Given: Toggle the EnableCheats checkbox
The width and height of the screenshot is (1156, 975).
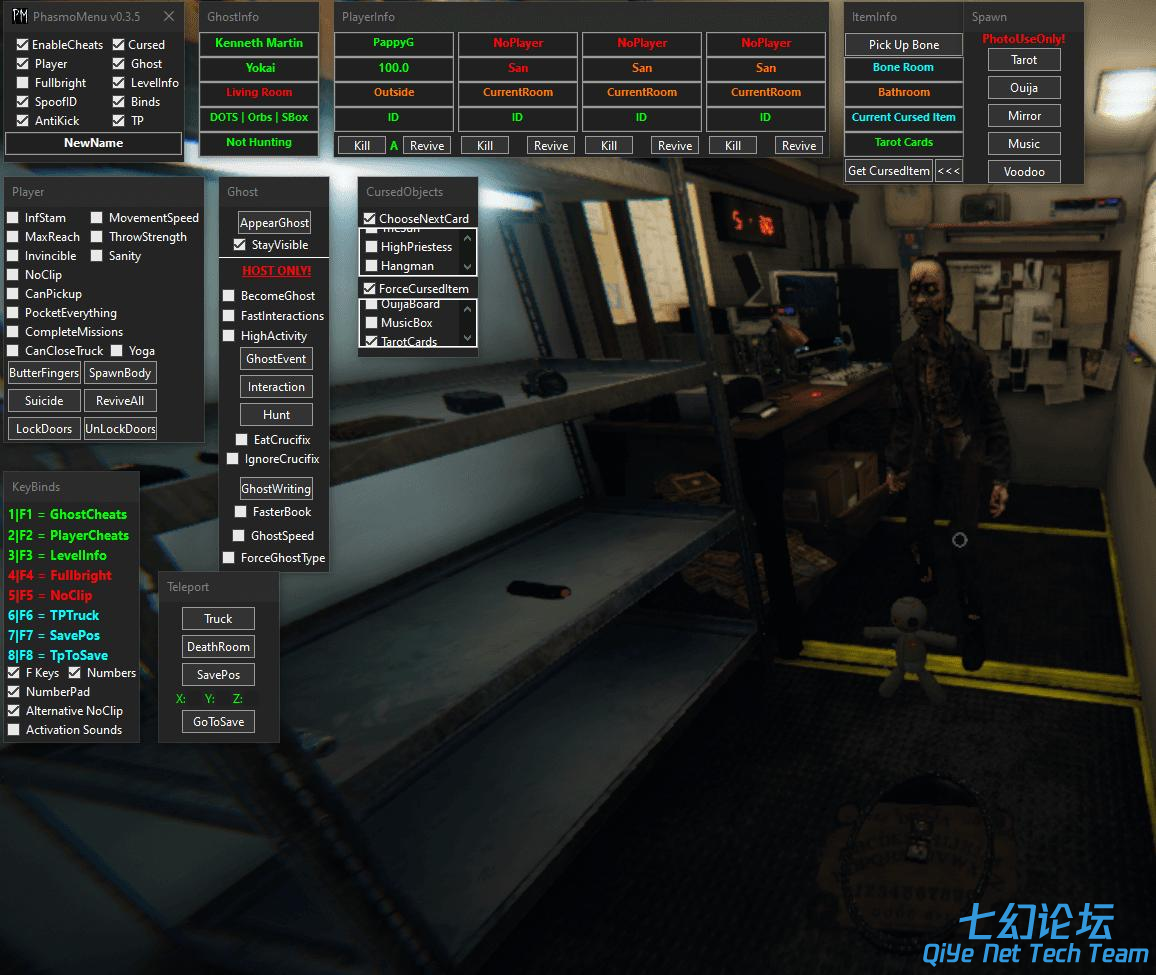Looking at the screenshot, I should coord(22,45).
